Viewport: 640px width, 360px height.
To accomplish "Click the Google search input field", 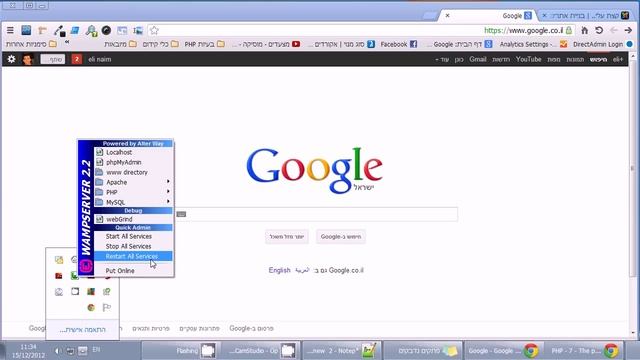I will tap(317, 214).
